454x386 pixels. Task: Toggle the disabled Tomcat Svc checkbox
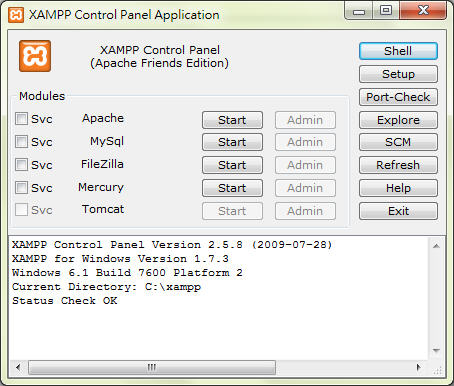tap(21, 210)
